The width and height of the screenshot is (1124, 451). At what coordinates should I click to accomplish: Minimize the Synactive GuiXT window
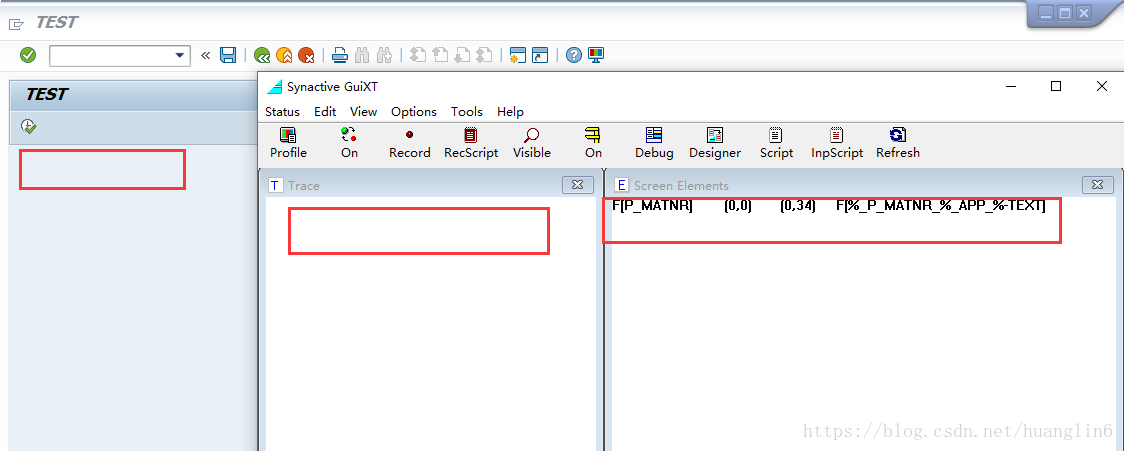tap(1011, 86)
